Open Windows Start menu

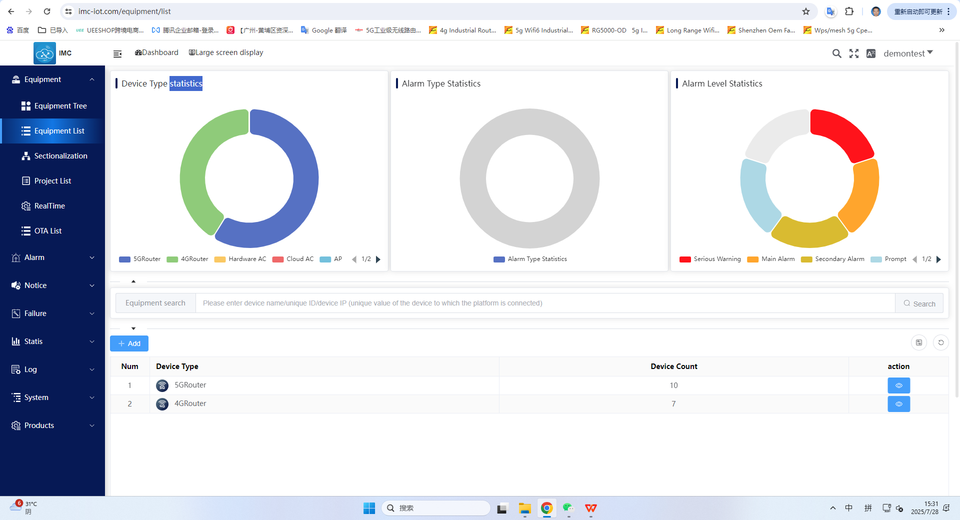[369, 508]
